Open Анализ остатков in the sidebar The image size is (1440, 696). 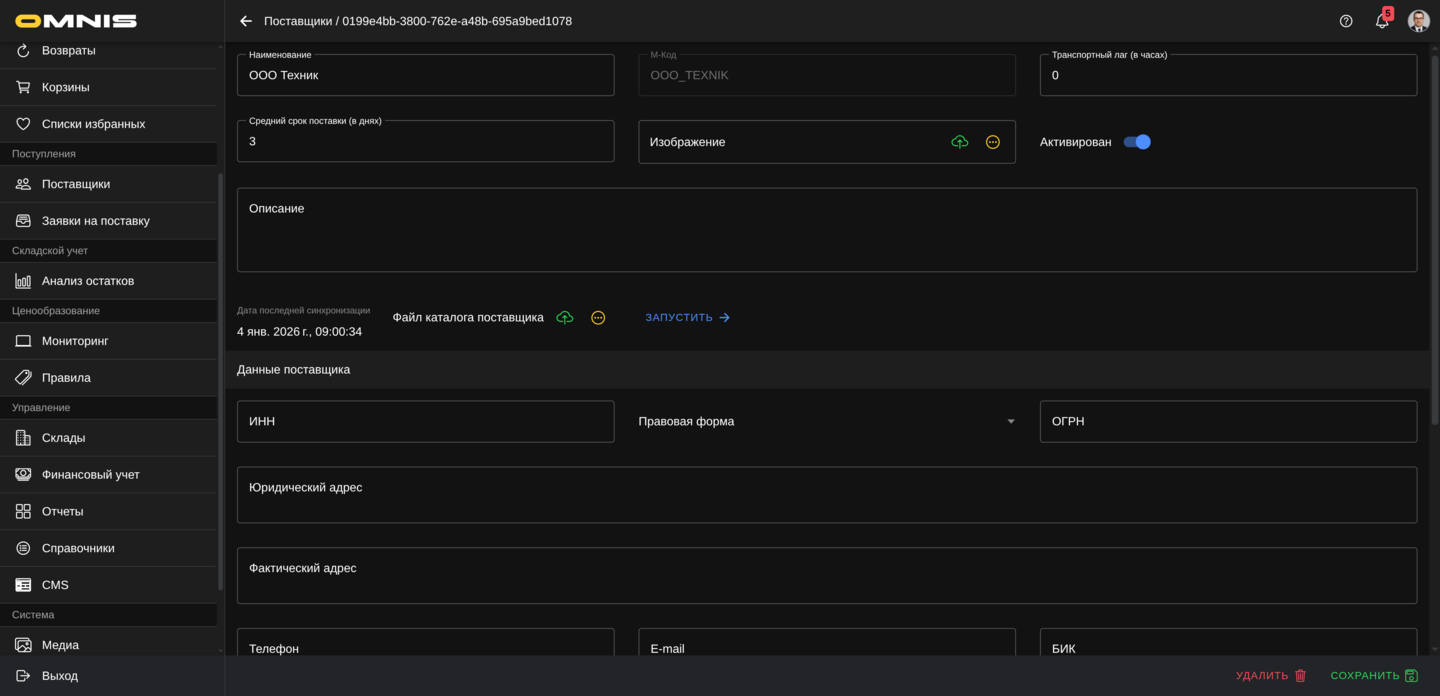[x=88, y=281]
